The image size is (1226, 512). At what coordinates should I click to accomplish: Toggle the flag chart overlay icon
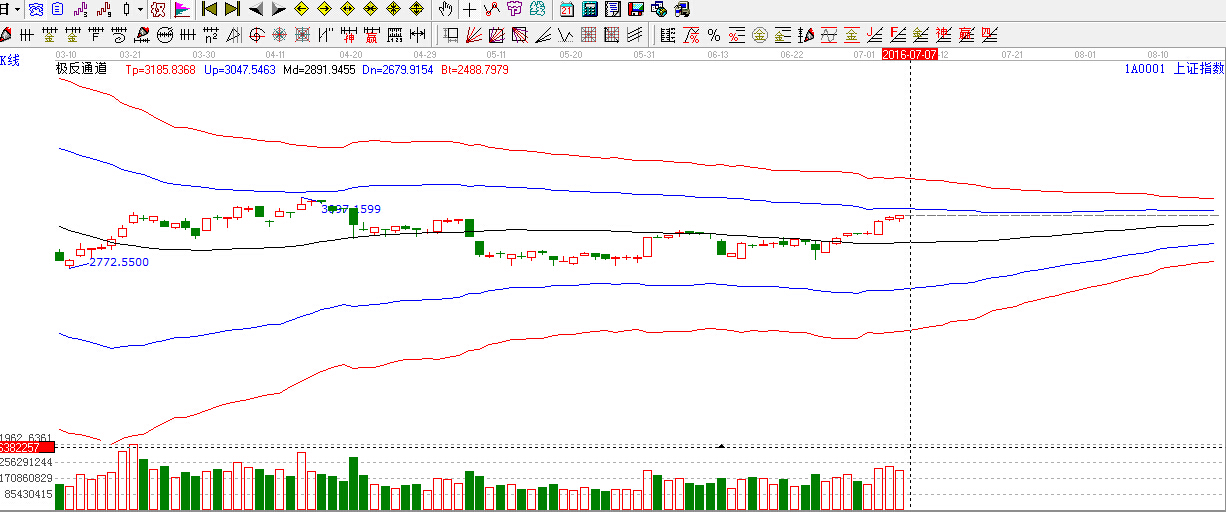pyautogui.click(x=182, y=10)
